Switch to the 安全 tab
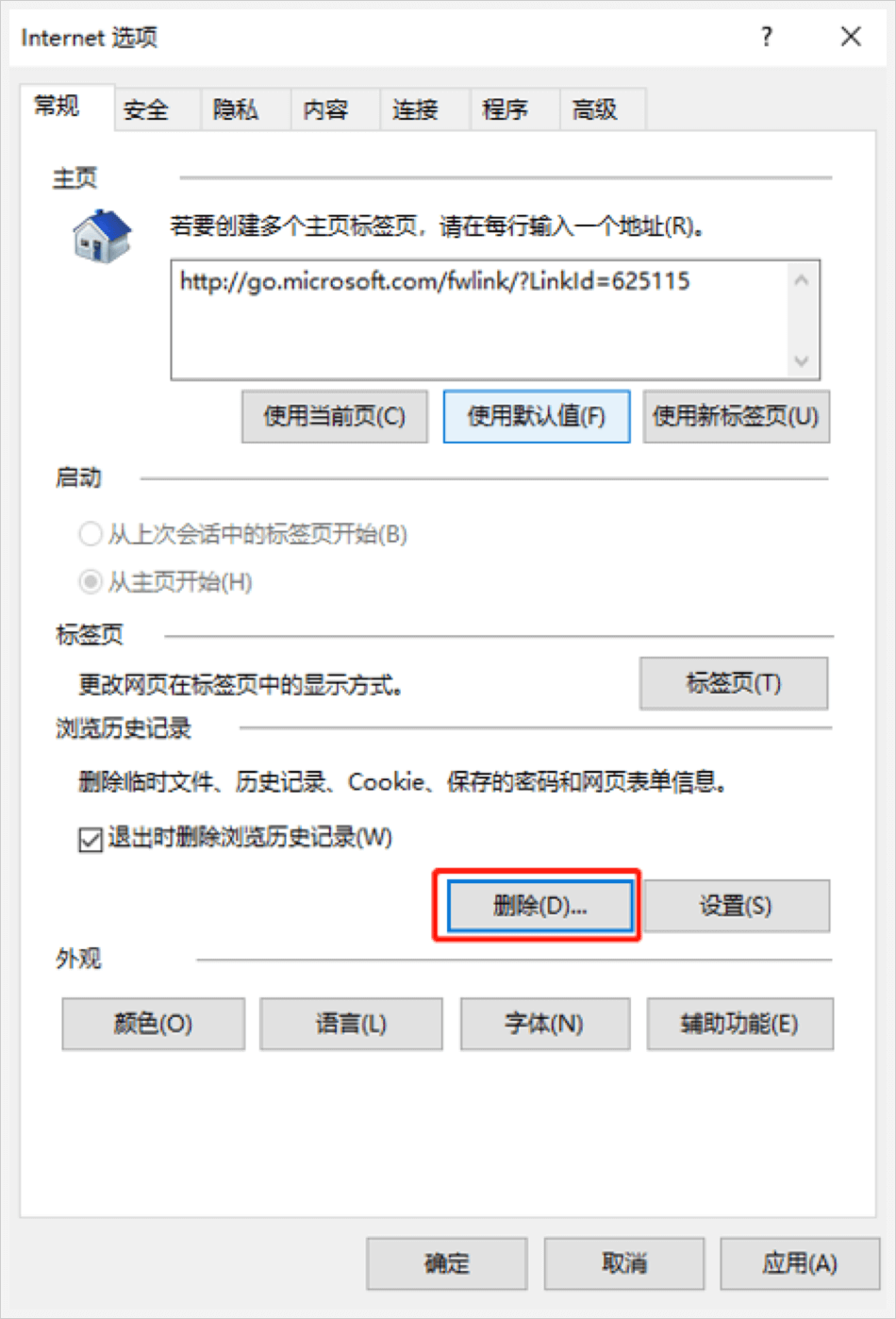 (x=146, y=109)
